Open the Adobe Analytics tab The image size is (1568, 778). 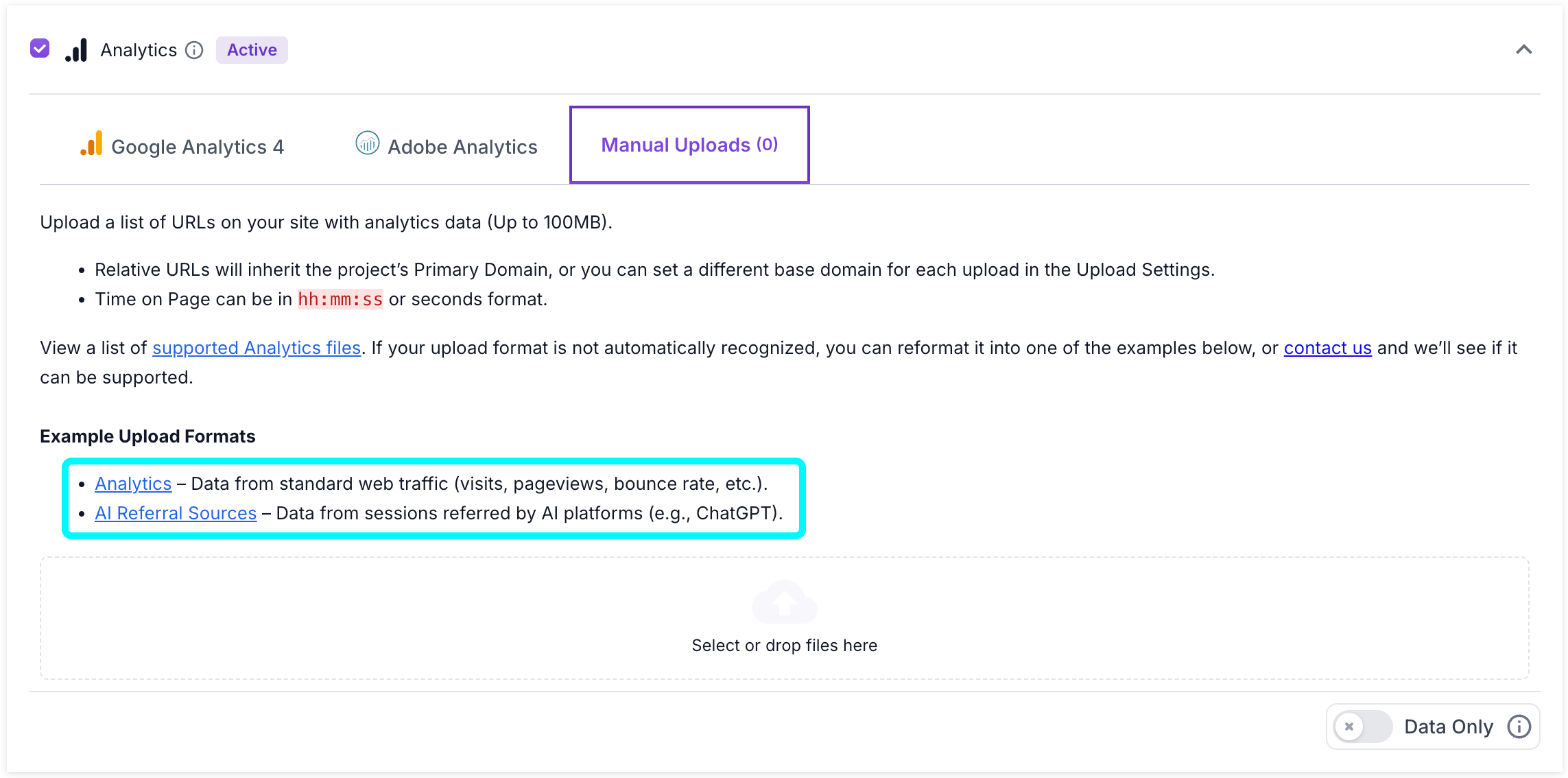click(445, 145)
